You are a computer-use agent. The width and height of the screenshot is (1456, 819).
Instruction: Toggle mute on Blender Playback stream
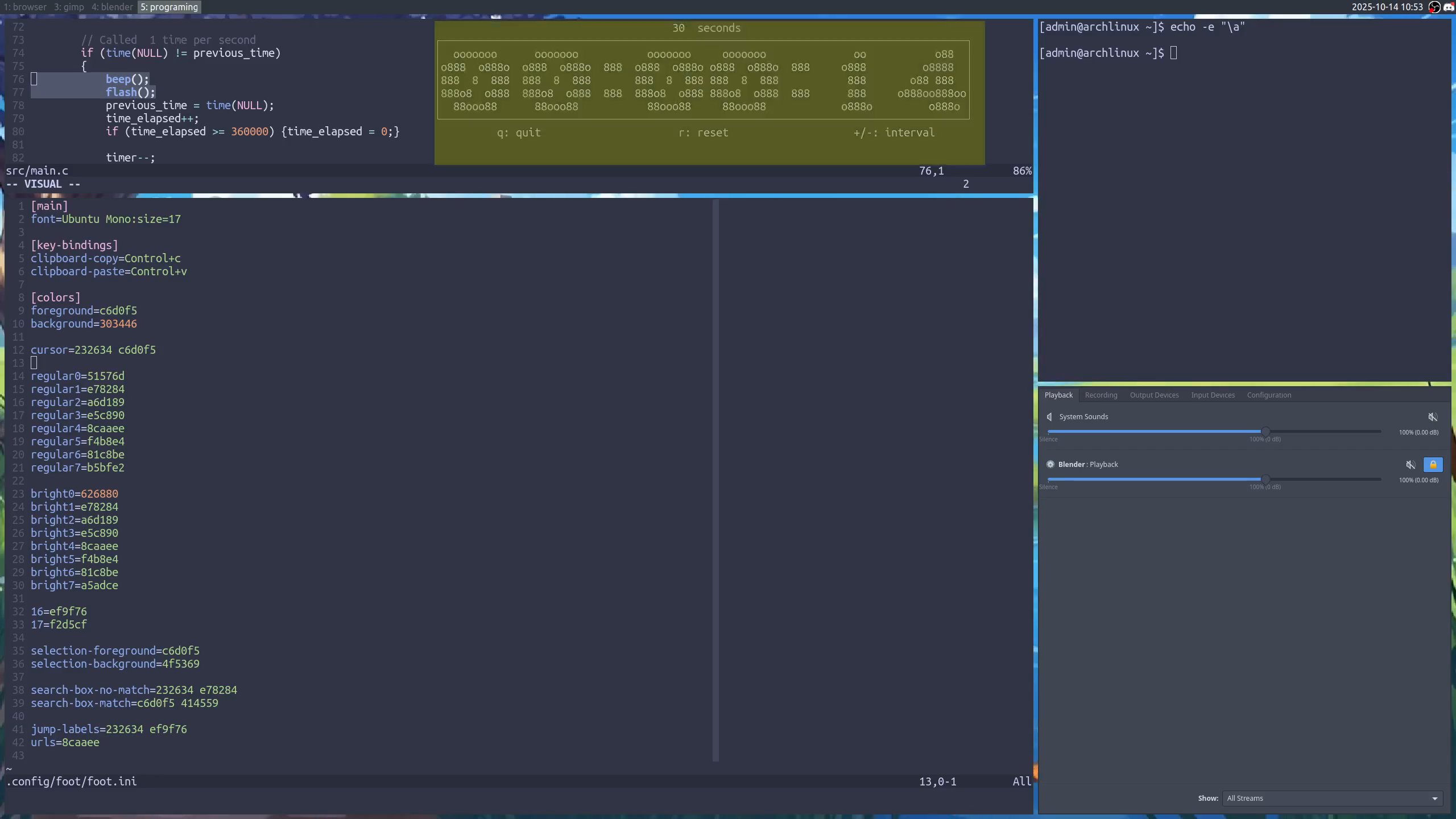pyautogui.click(x=1410, y=465)
